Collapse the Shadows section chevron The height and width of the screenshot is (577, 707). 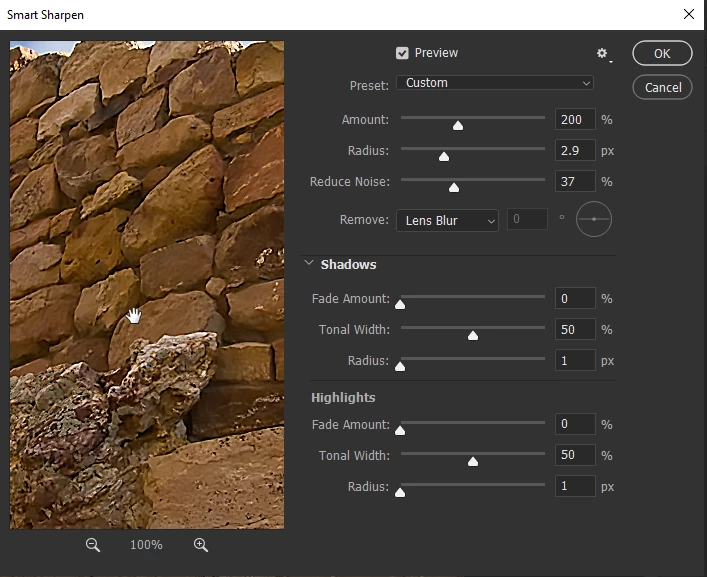point(309,263)
